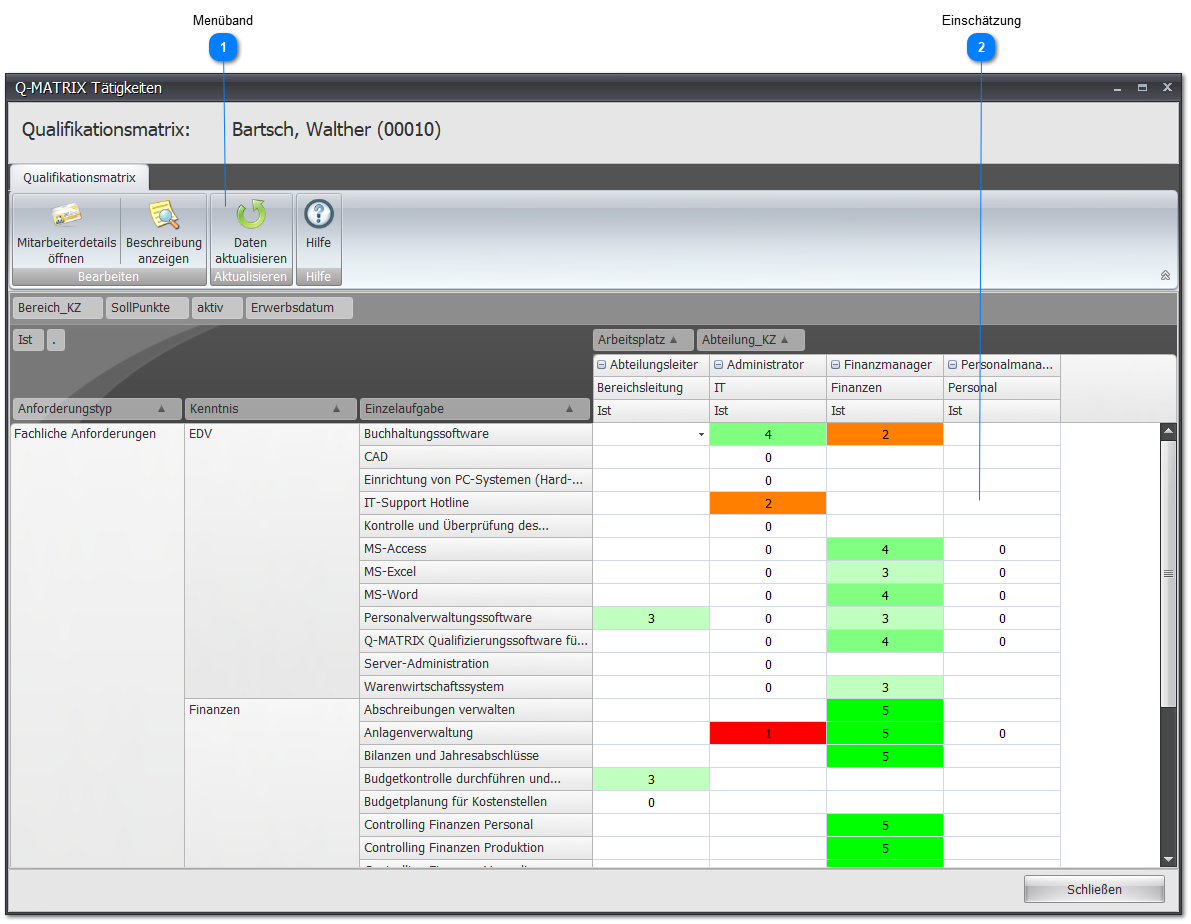This screenshot has height=924, width=1191.
Task: Select Abschreibungen verwalten row
Action: point(475,710)
